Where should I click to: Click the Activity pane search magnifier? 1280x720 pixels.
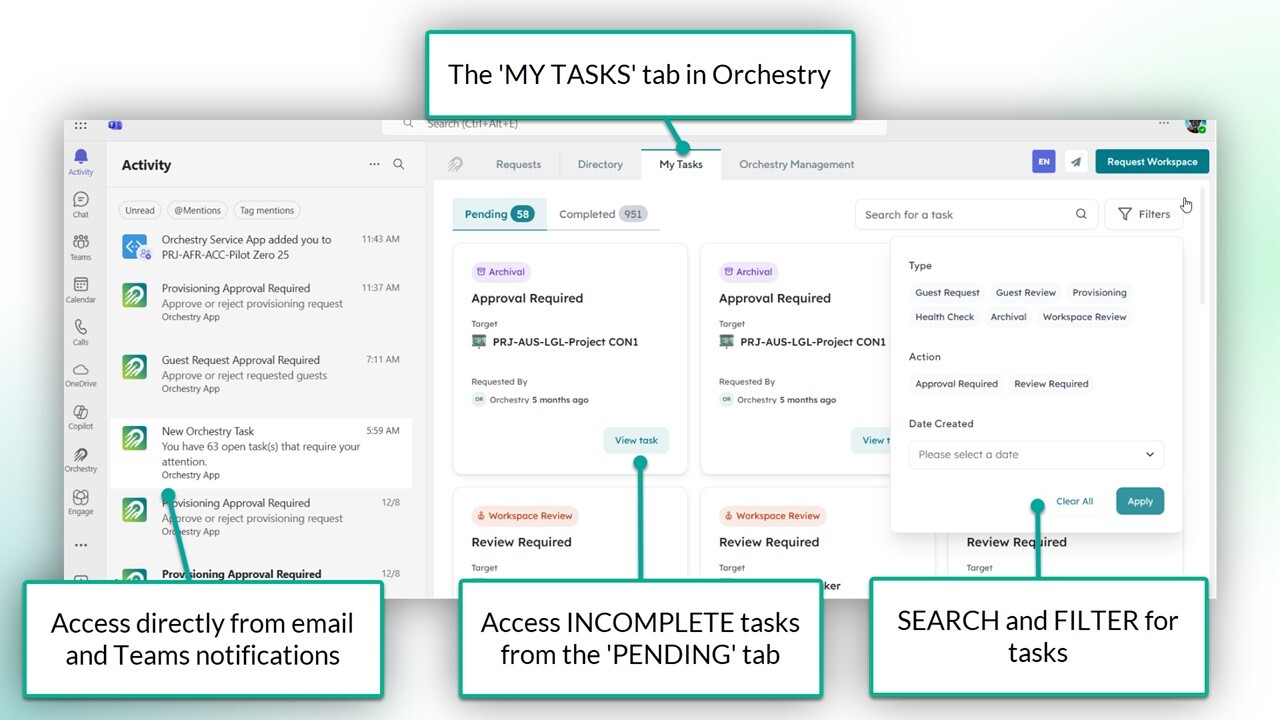[399, 164]
